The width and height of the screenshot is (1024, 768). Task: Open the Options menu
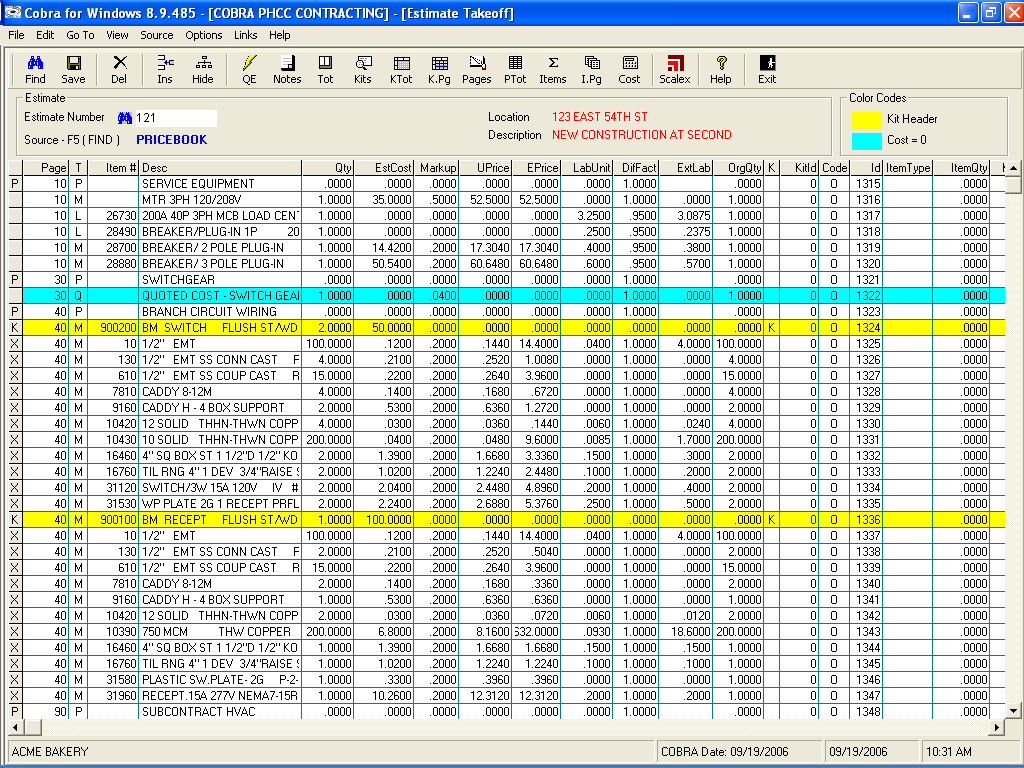point(204,35)
